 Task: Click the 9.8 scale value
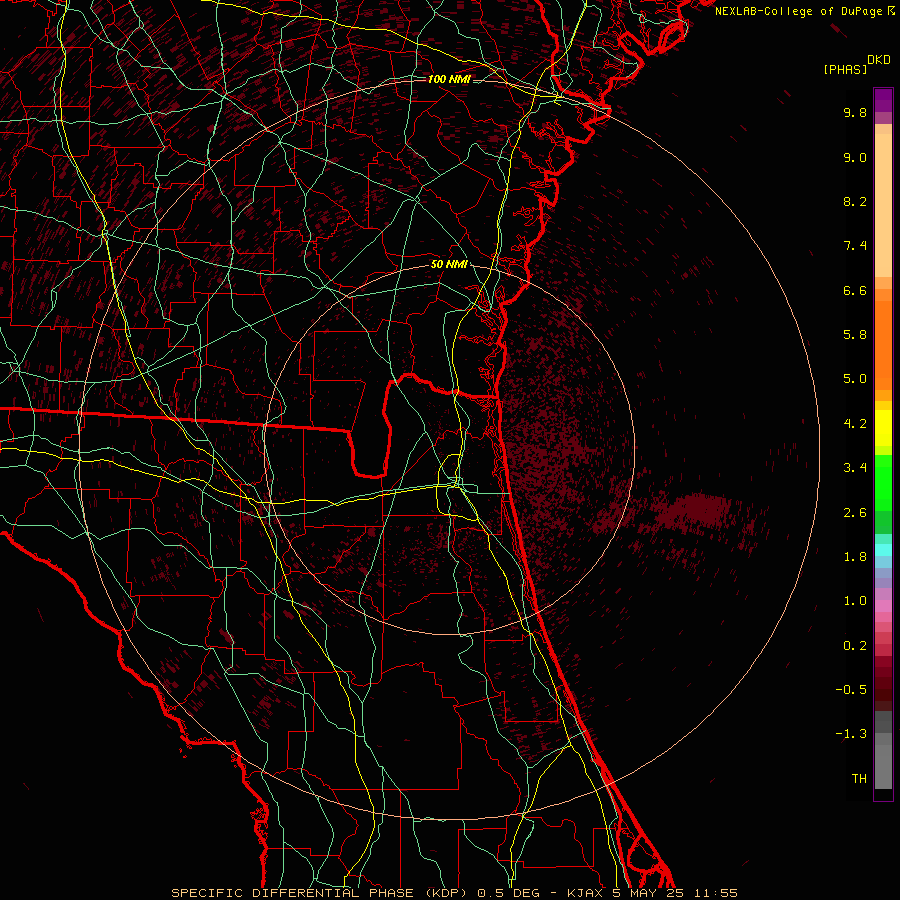pos(855,112)
